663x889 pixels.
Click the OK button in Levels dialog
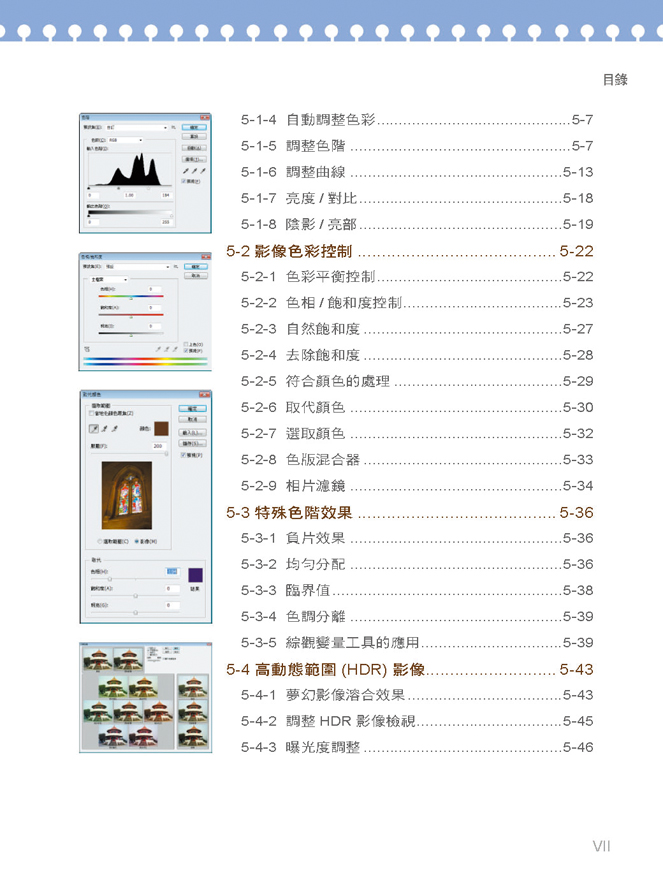[x=195, y=127]
